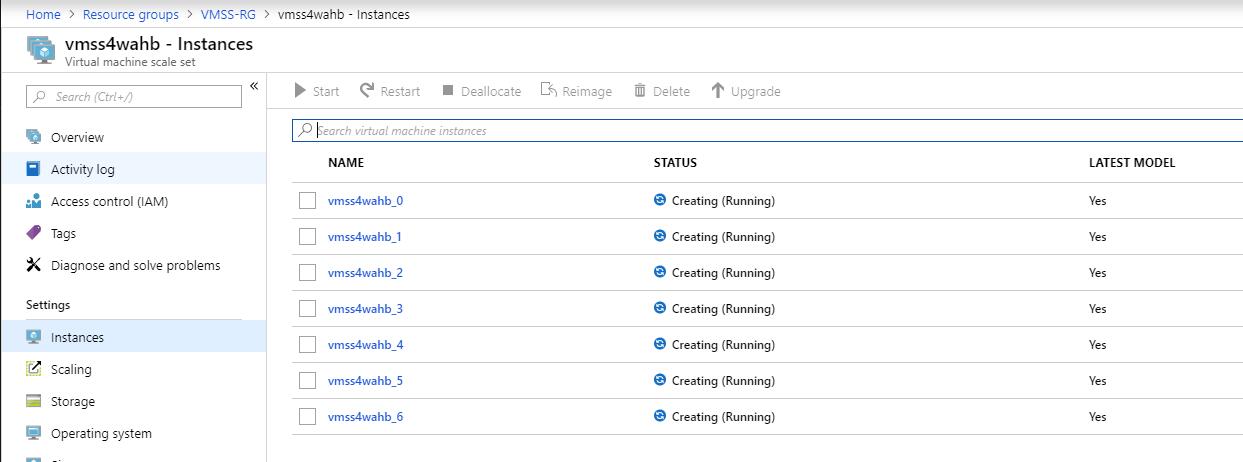Click Creating (Running) status of vmss4wahb_1

point(723,237)
